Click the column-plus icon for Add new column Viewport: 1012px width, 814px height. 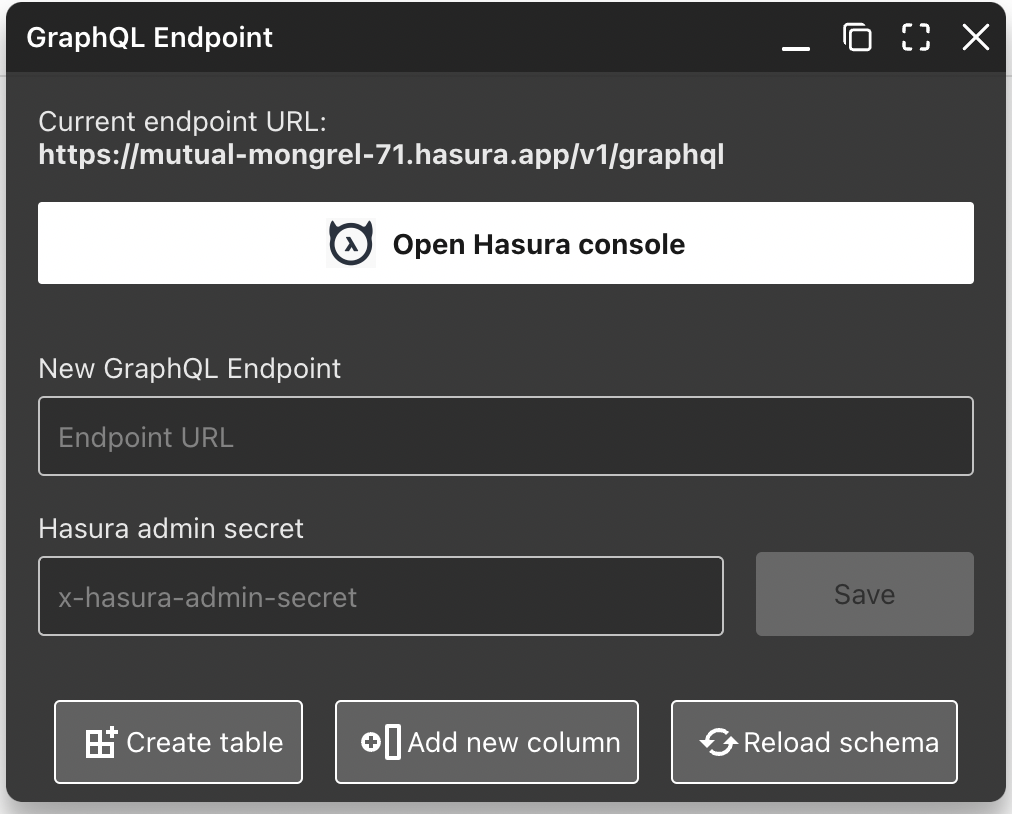coord(381,742)
